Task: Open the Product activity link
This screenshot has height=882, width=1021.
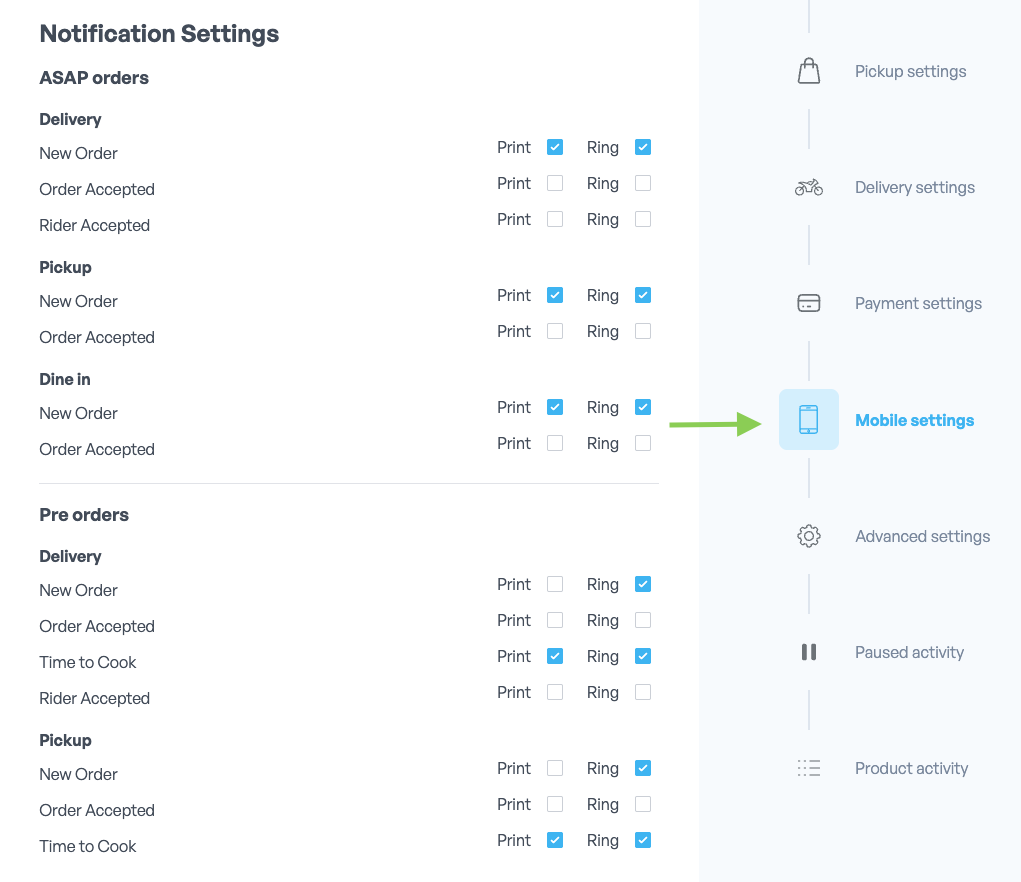Action: 911,768
